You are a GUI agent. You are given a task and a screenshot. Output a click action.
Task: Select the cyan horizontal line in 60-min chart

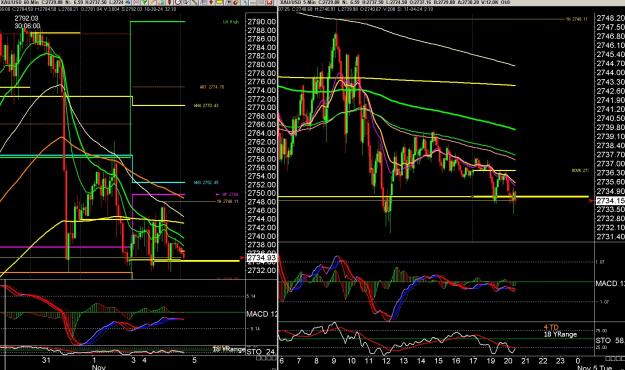click(x=66, y=156)
